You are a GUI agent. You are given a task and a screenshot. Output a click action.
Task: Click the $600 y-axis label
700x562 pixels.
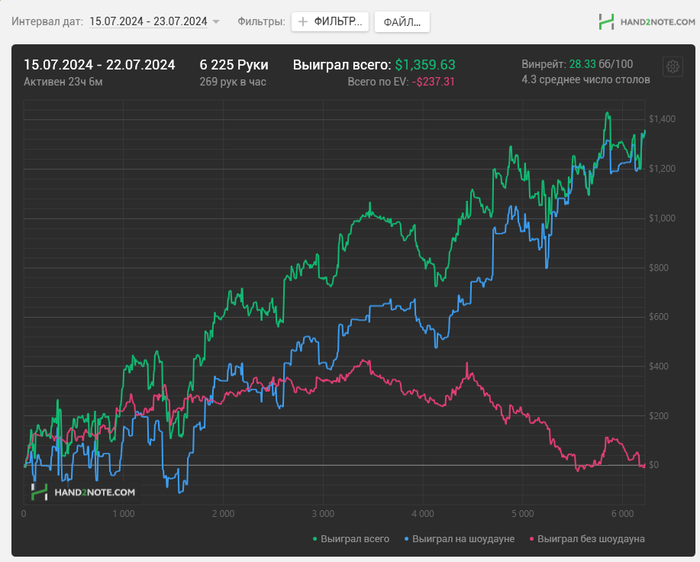tap(659, 316)
